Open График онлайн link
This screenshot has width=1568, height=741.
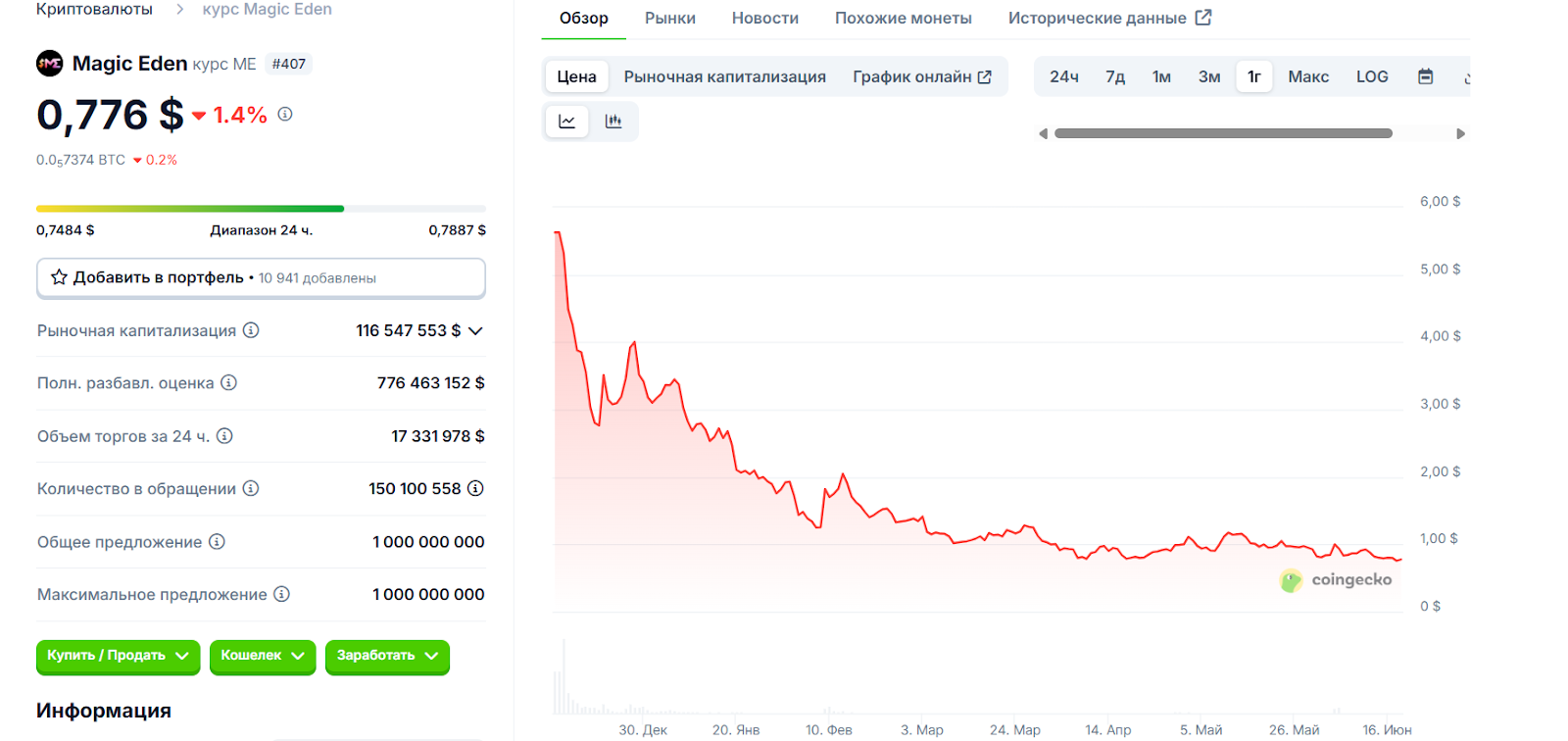point(921,76)
